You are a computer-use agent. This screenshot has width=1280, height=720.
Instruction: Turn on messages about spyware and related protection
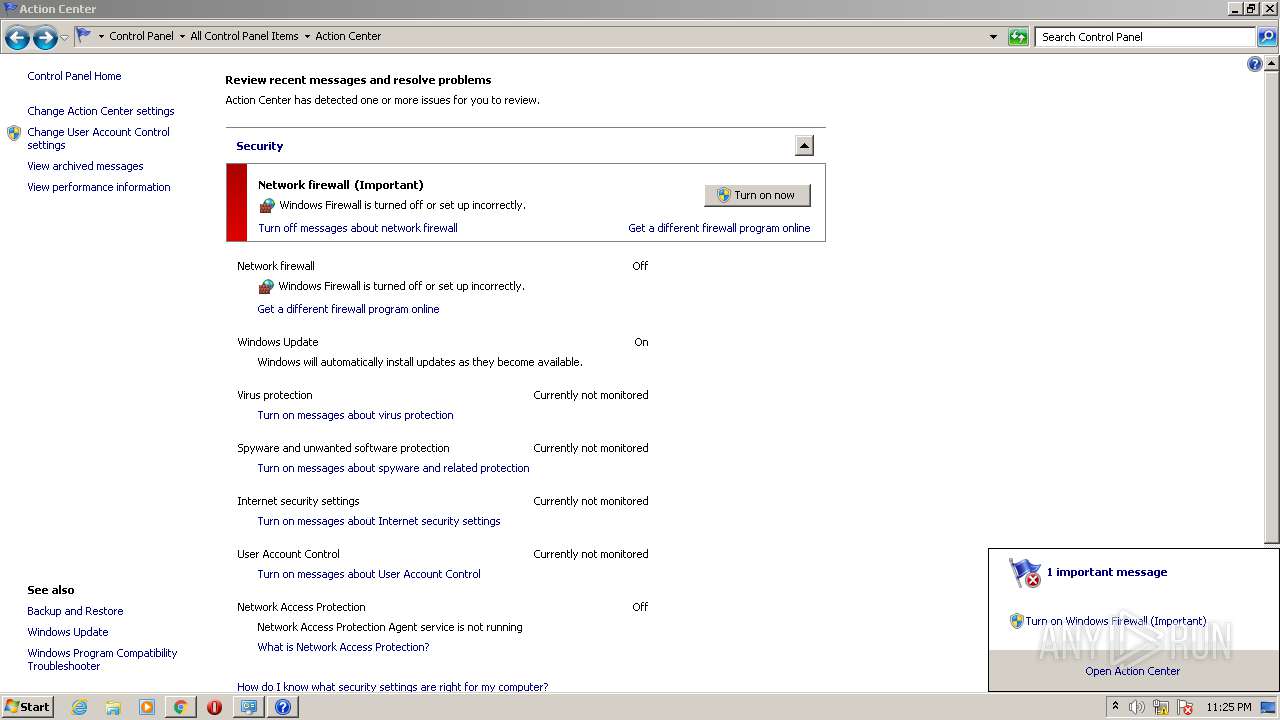(393, 468)
